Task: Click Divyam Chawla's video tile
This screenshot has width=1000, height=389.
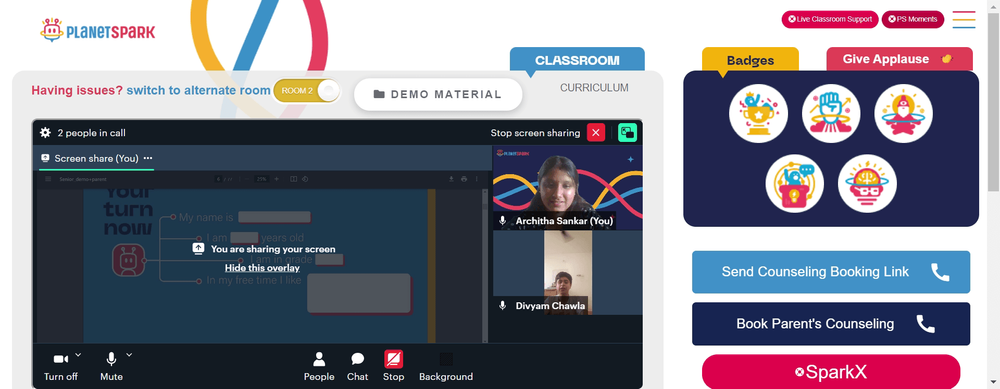Action: tap(568, 272)
